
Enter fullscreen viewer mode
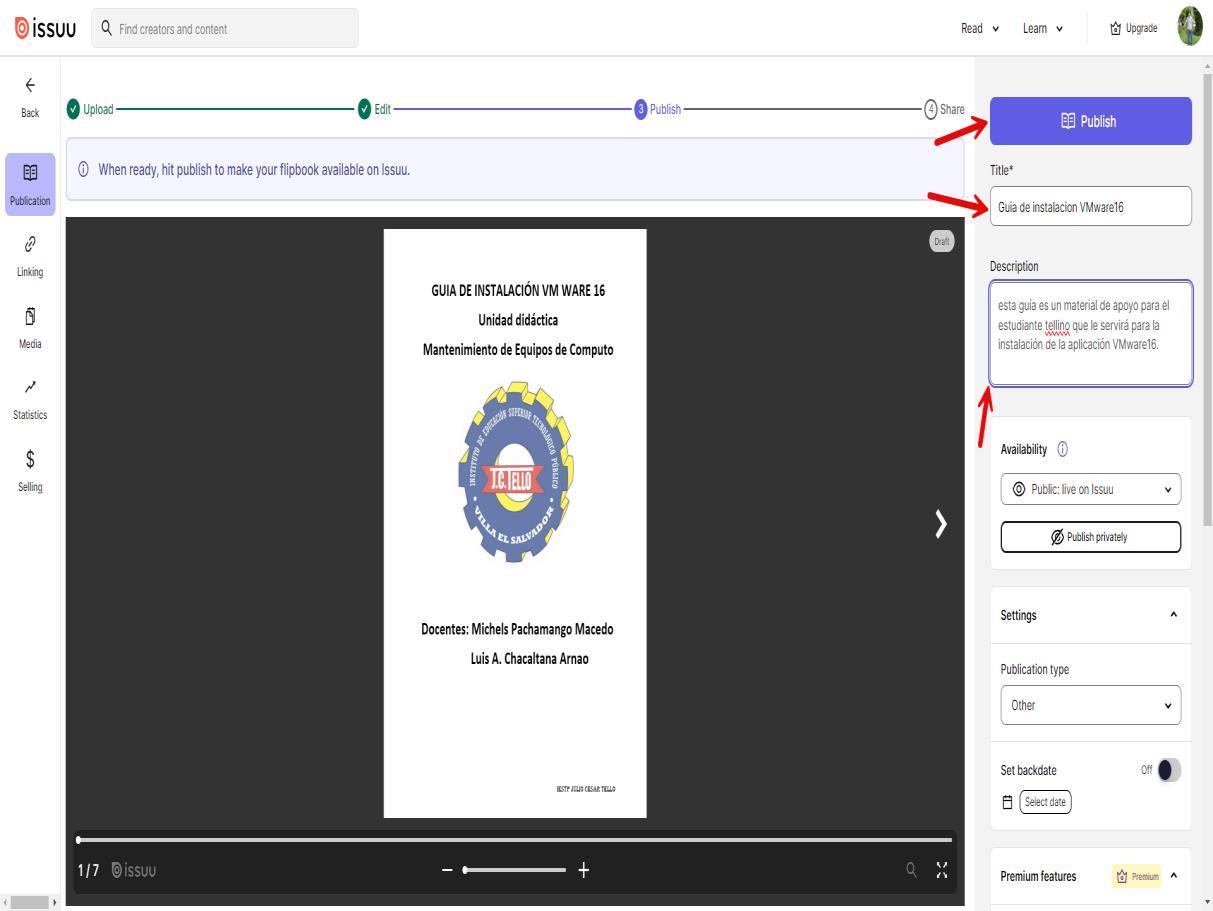(x=941, y=869)
